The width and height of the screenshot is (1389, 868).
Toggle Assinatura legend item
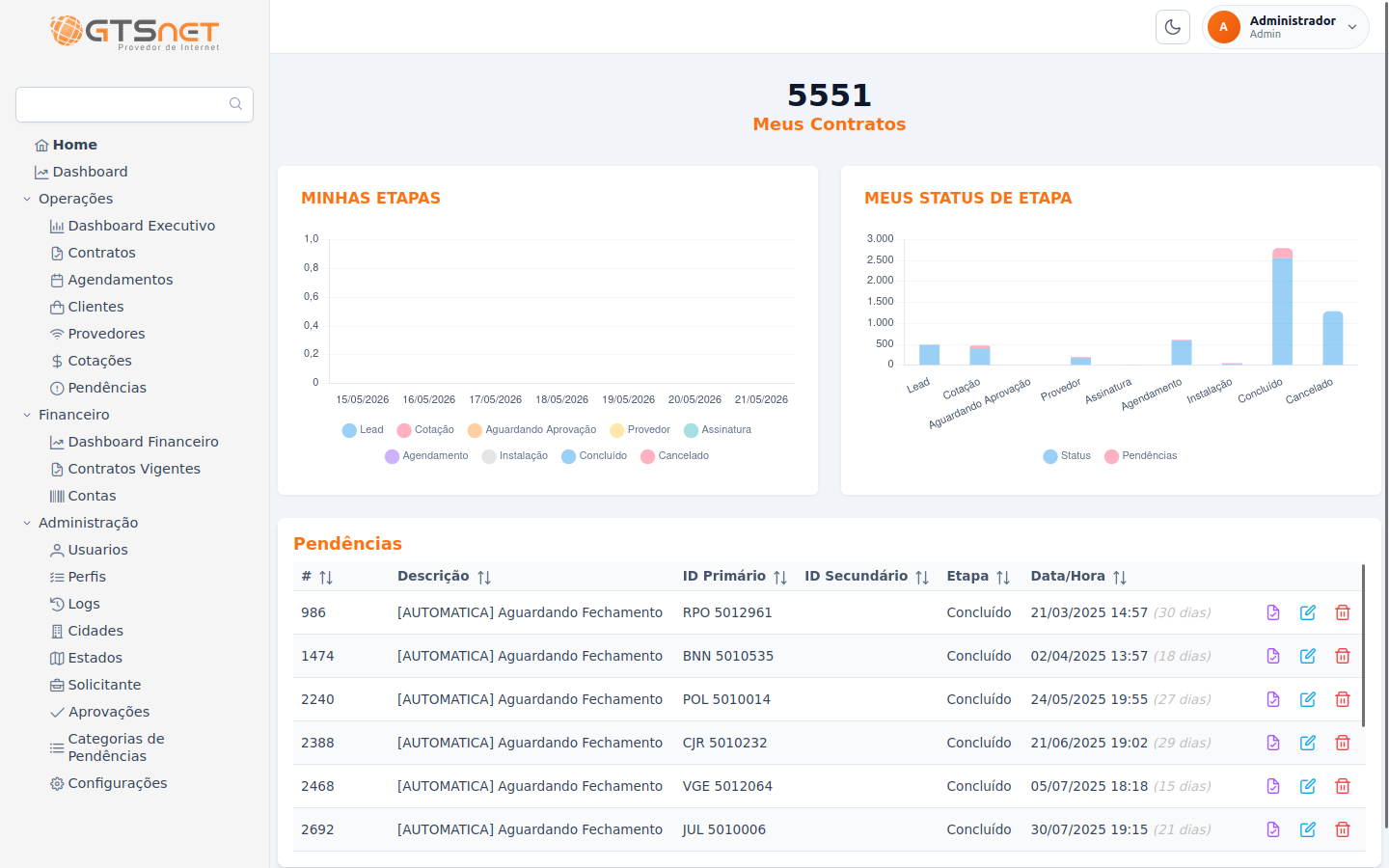718,430
